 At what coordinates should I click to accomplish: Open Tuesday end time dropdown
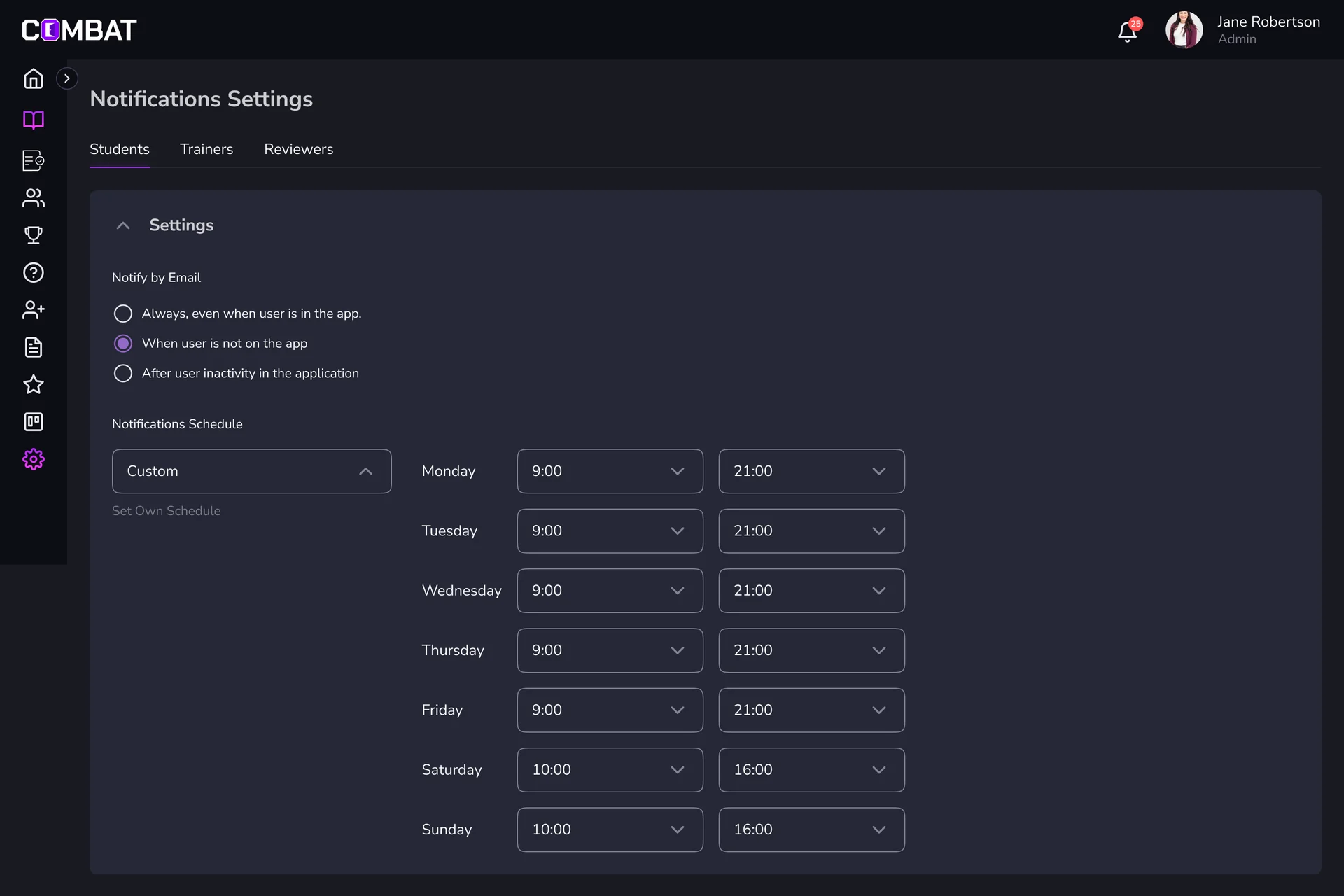tap(812, 531)
